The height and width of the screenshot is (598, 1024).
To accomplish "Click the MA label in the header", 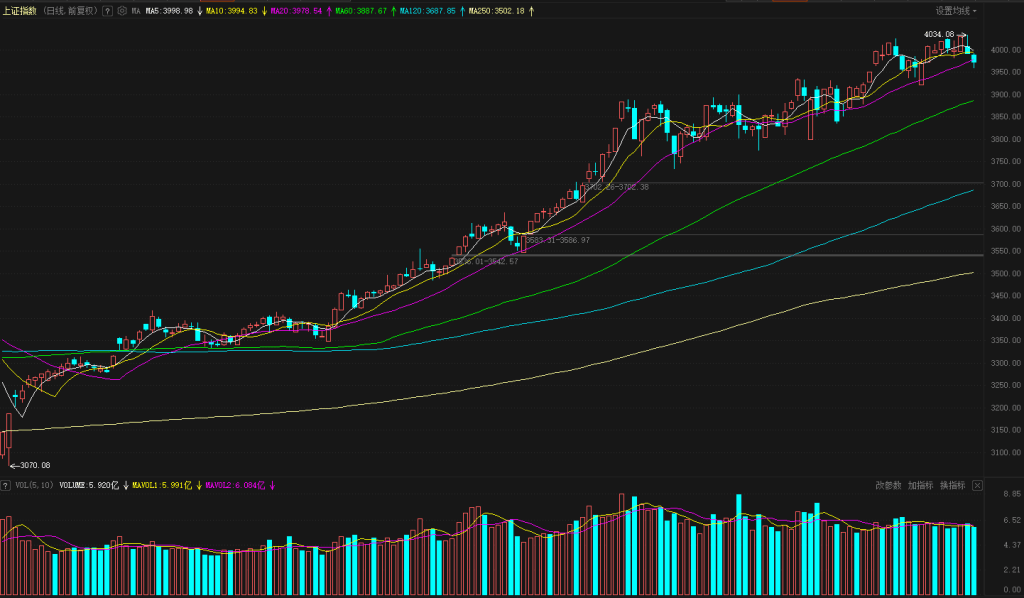I will point(136,11).
